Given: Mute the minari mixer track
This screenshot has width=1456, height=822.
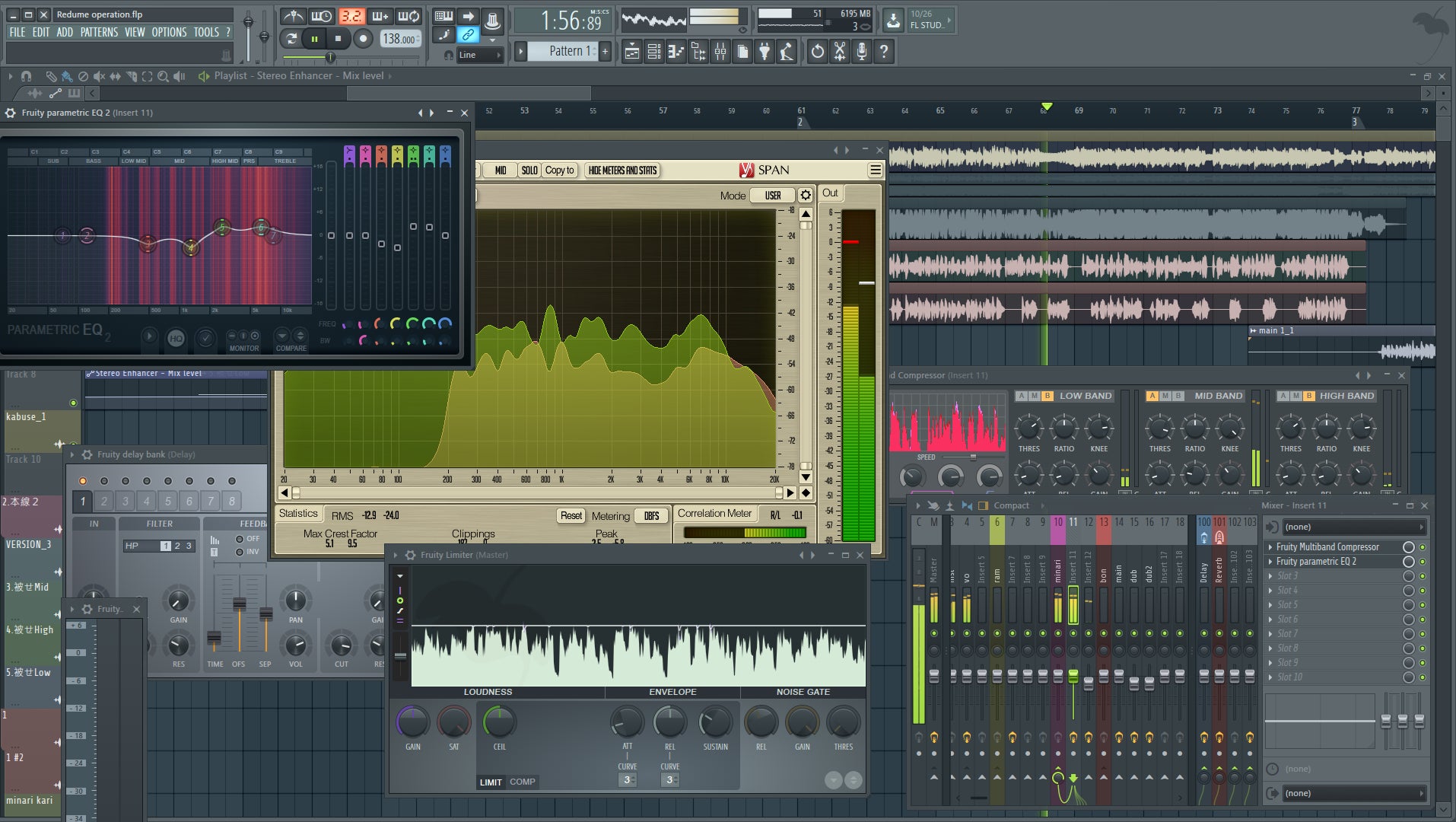Looking at the screenshot, I should 1057,633.
